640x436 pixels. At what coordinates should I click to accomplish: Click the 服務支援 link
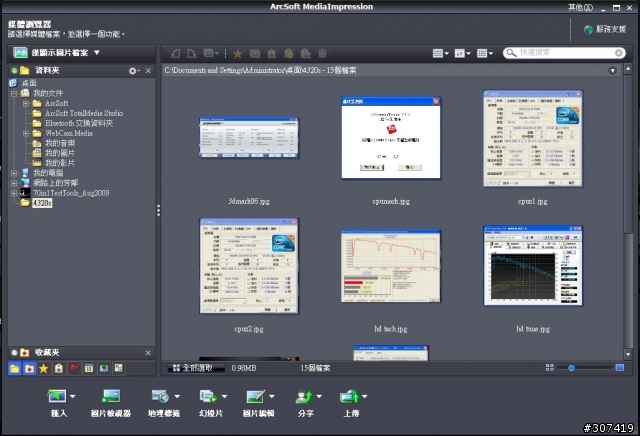coord(611,29)
